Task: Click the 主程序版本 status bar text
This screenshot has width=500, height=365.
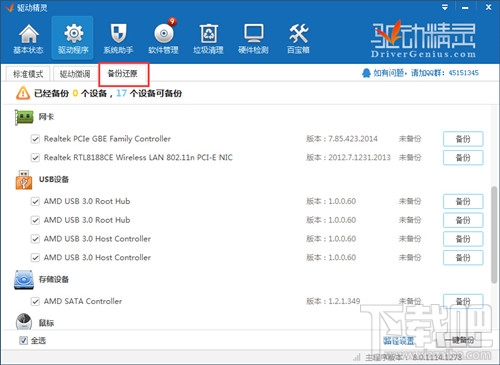Action: 413,358
